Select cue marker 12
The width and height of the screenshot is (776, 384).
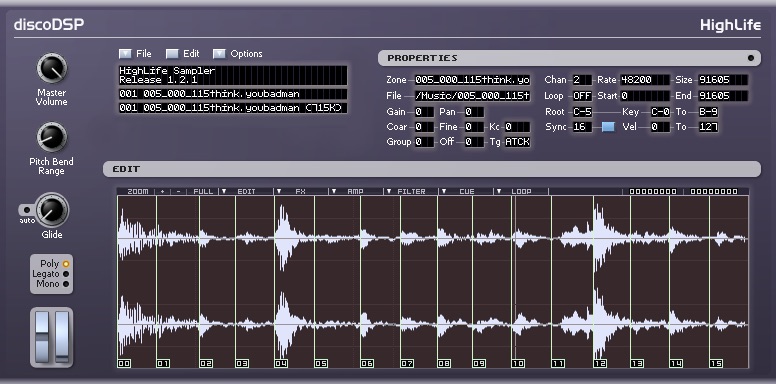pos(600,363)
